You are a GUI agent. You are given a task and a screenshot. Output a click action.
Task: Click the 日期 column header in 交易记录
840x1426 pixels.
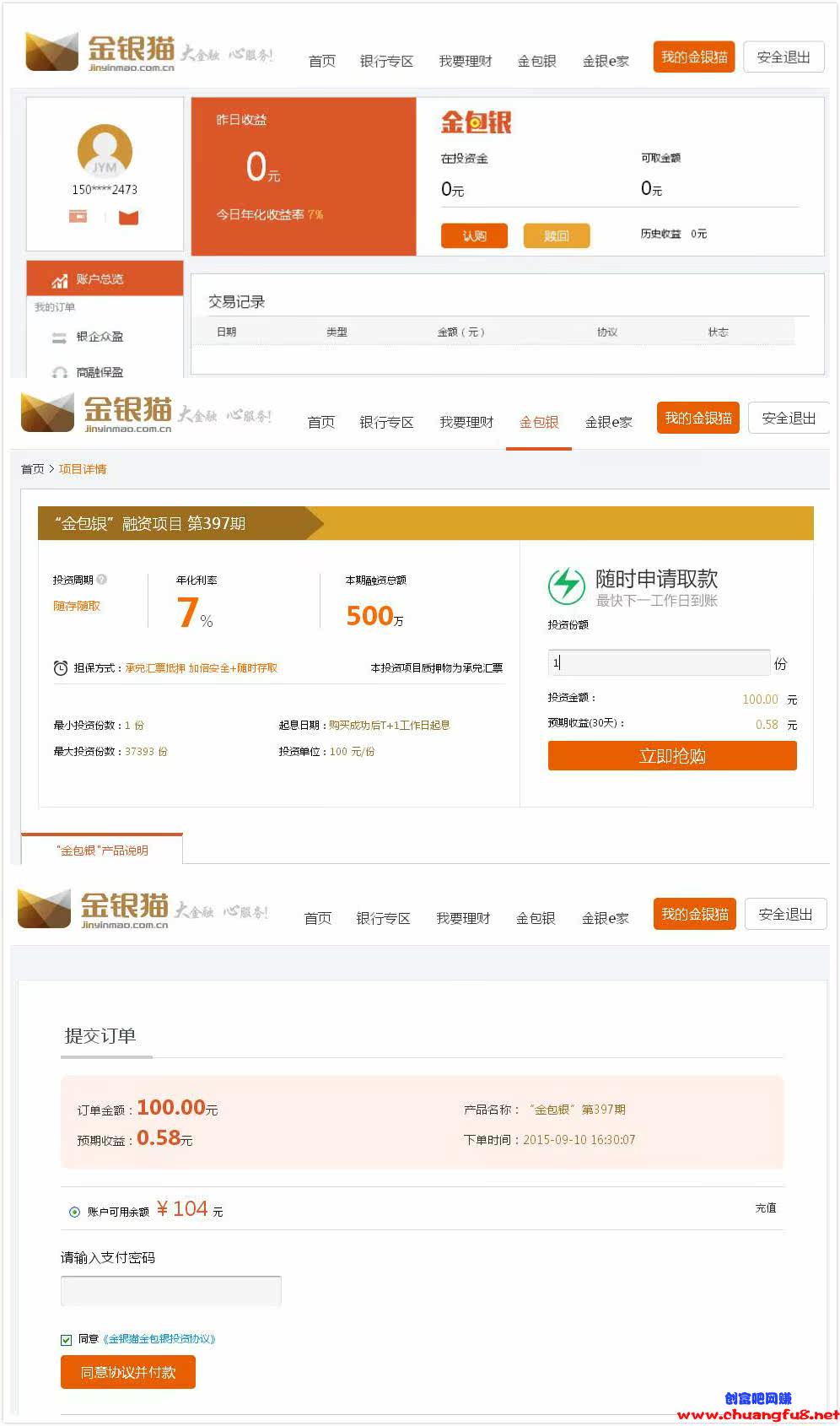[226, 332]
